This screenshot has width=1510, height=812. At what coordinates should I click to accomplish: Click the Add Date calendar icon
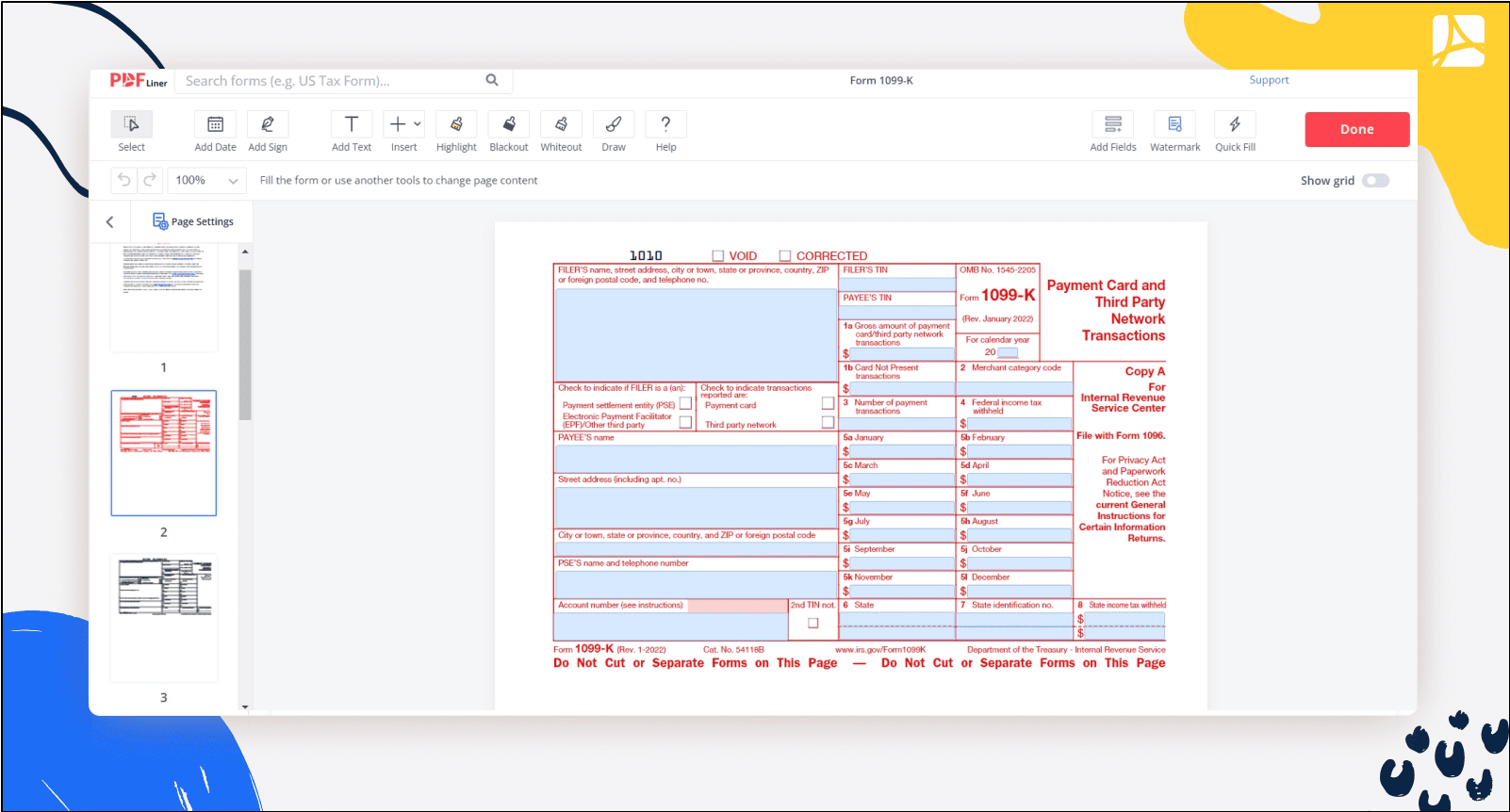coord(215,124)
